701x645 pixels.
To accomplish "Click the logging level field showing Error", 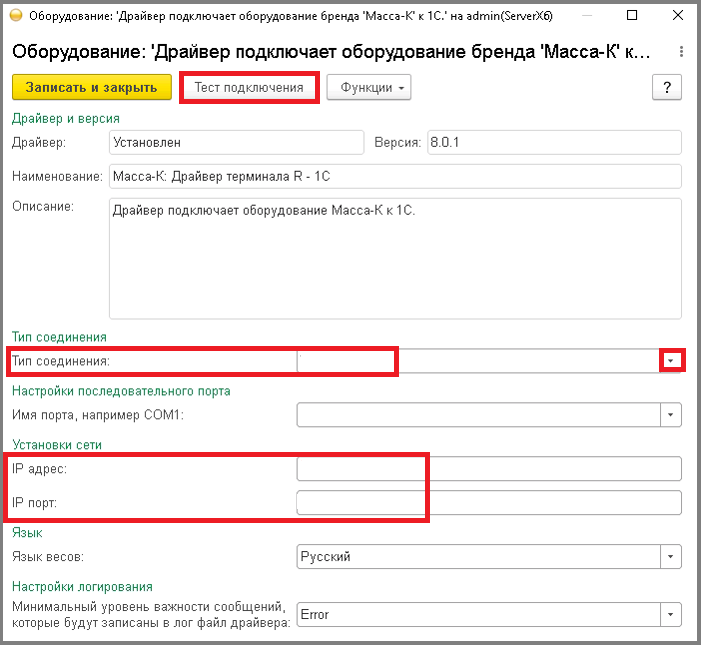I will click(478, 615).
